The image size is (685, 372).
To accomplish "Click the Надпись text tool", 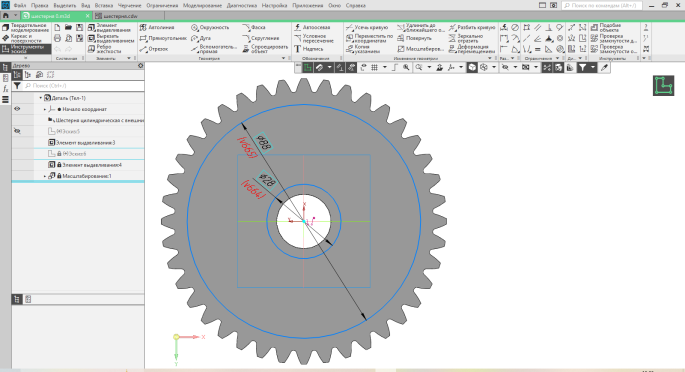I will [x=308, y=49].
